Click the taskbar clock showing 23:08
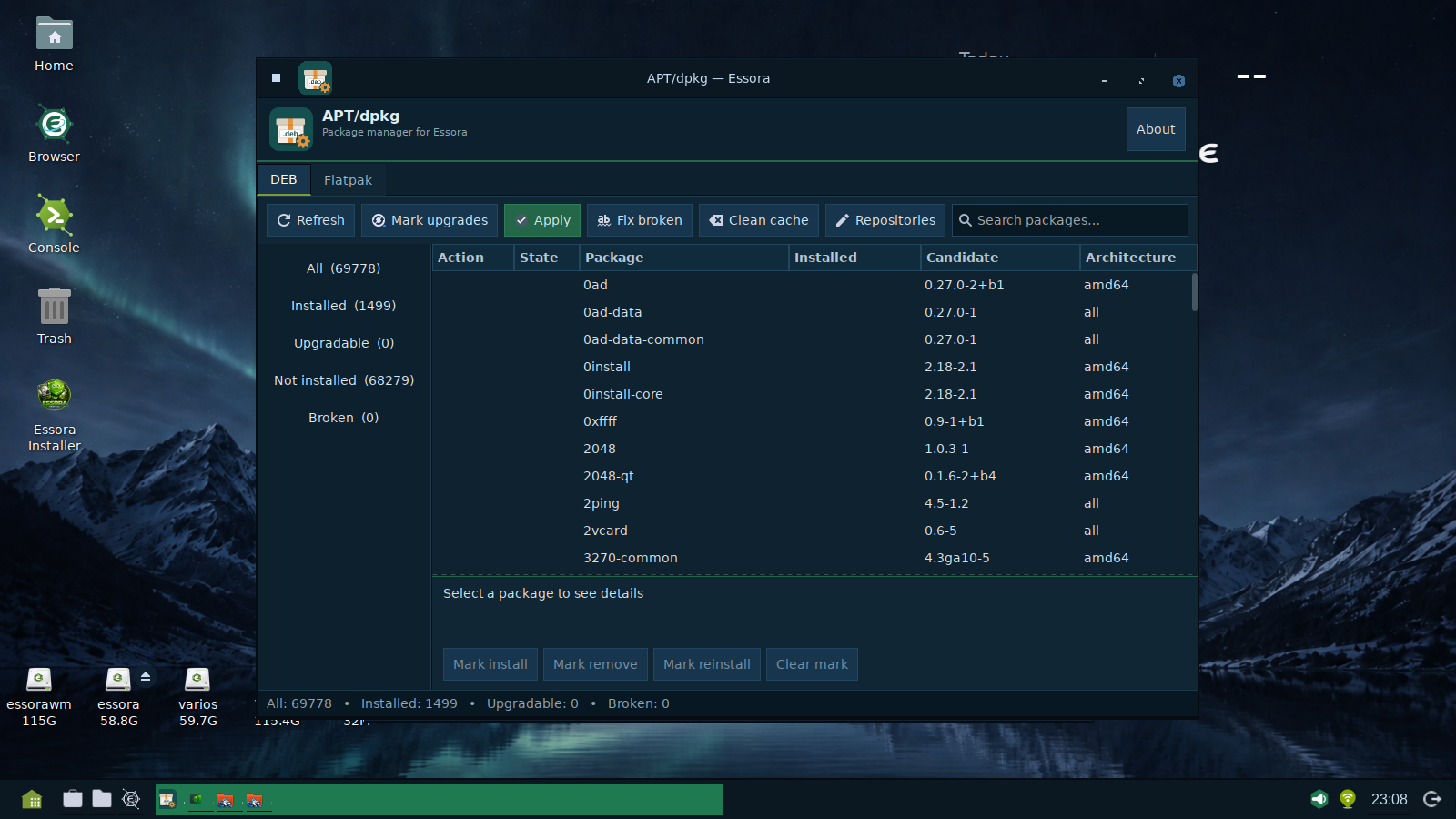The height and width of the screenshot is (819, 1456). pyautogui.click(x=1389, y=799)
